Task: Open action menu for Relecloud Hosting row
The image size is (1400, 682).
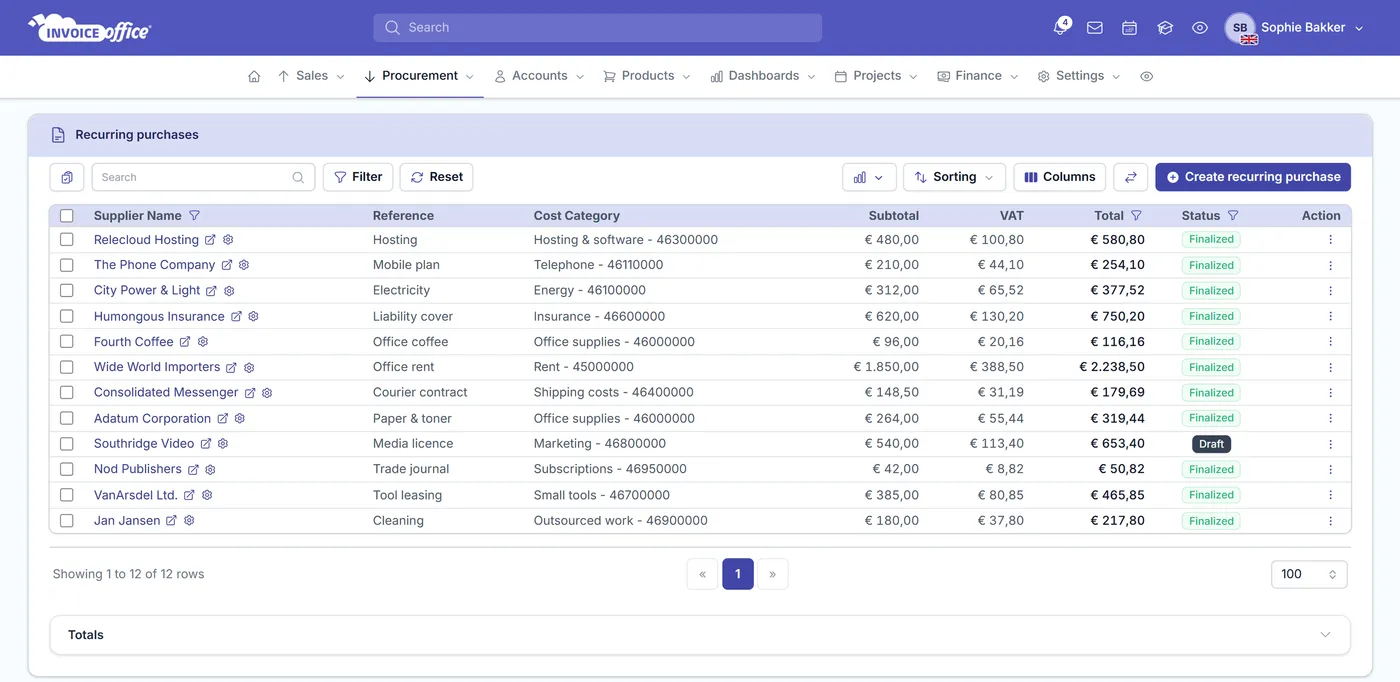Action: click(x=1330, y=240)
